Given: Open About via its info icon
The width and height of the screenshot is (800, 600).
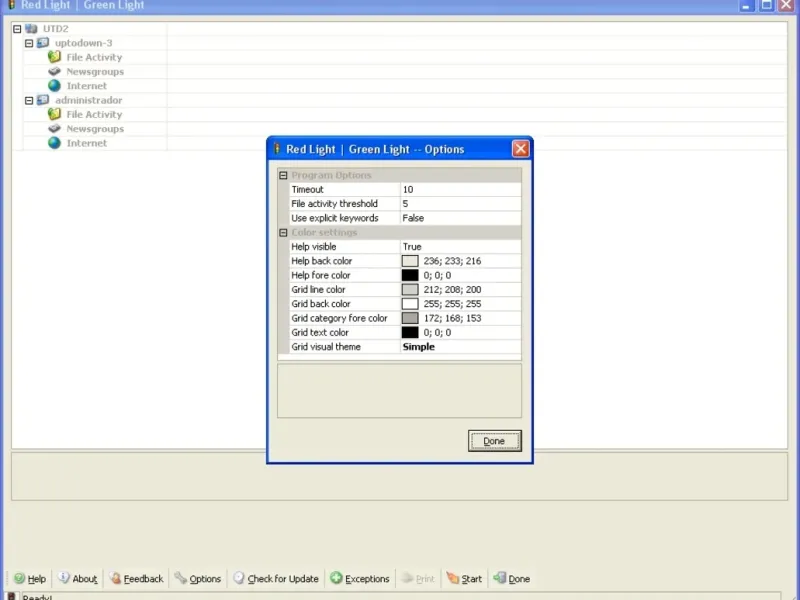Looking at the screenshot, I should click(64, 578).
